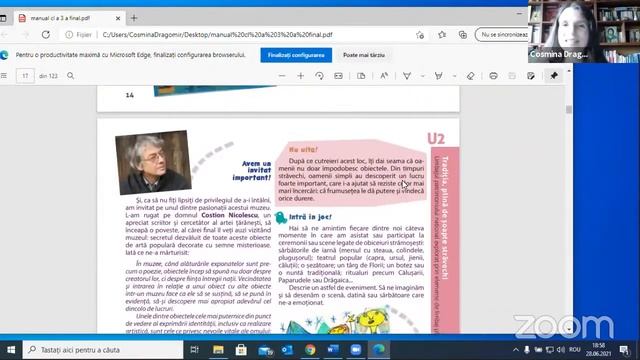640x360 pixels.
Task: Open a new browser tab
Action: click(x=134, y=18)
